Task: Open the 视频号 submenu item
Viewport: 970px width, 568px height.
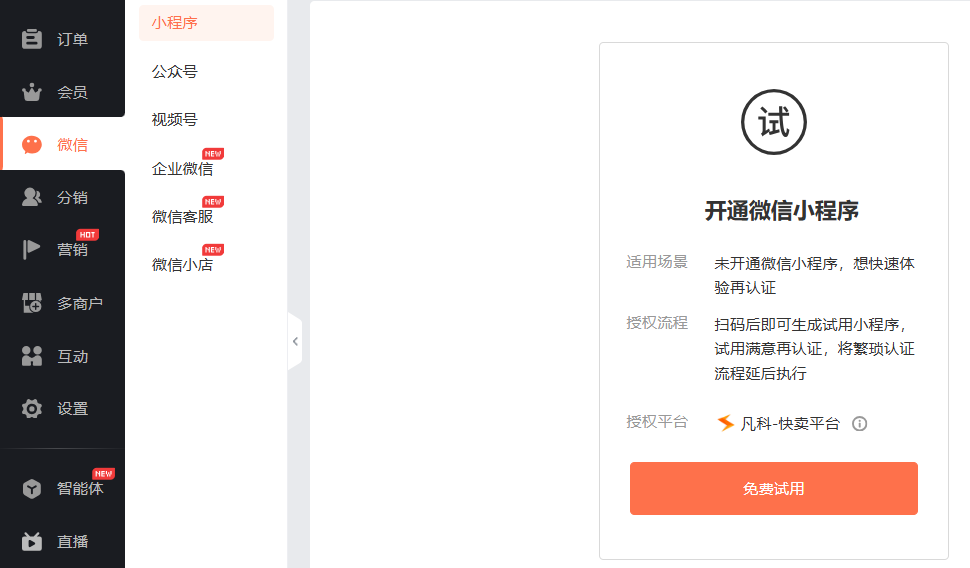Action: [175, 120]
